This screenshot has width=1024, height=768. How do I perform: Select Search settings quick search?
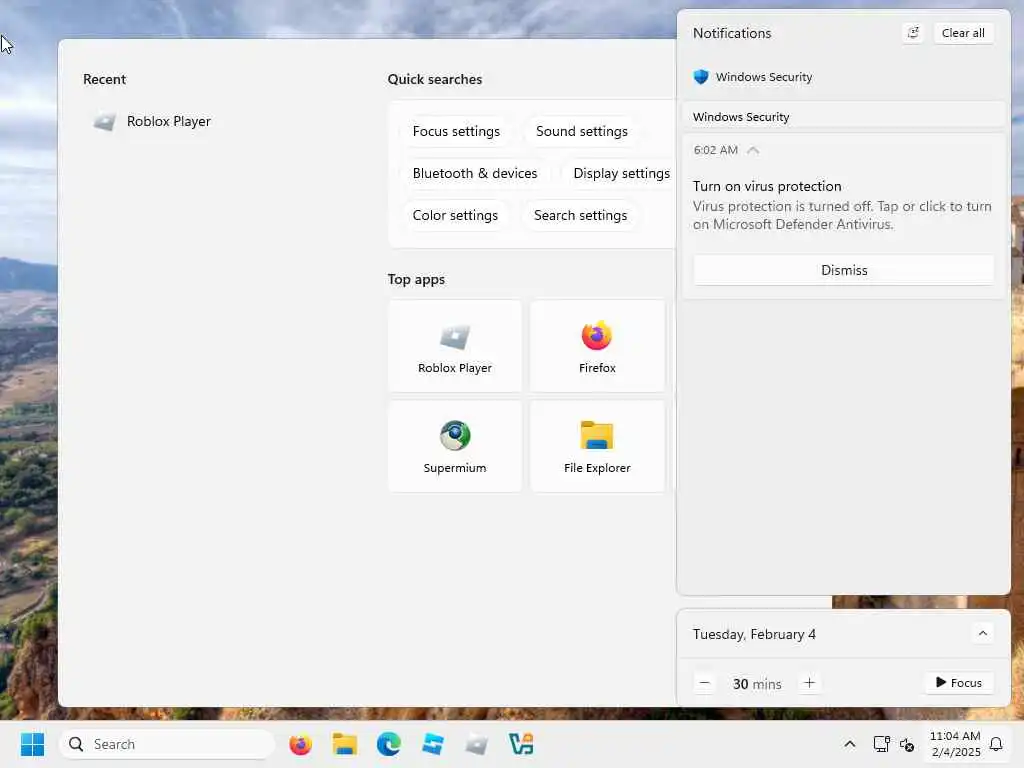580,216
